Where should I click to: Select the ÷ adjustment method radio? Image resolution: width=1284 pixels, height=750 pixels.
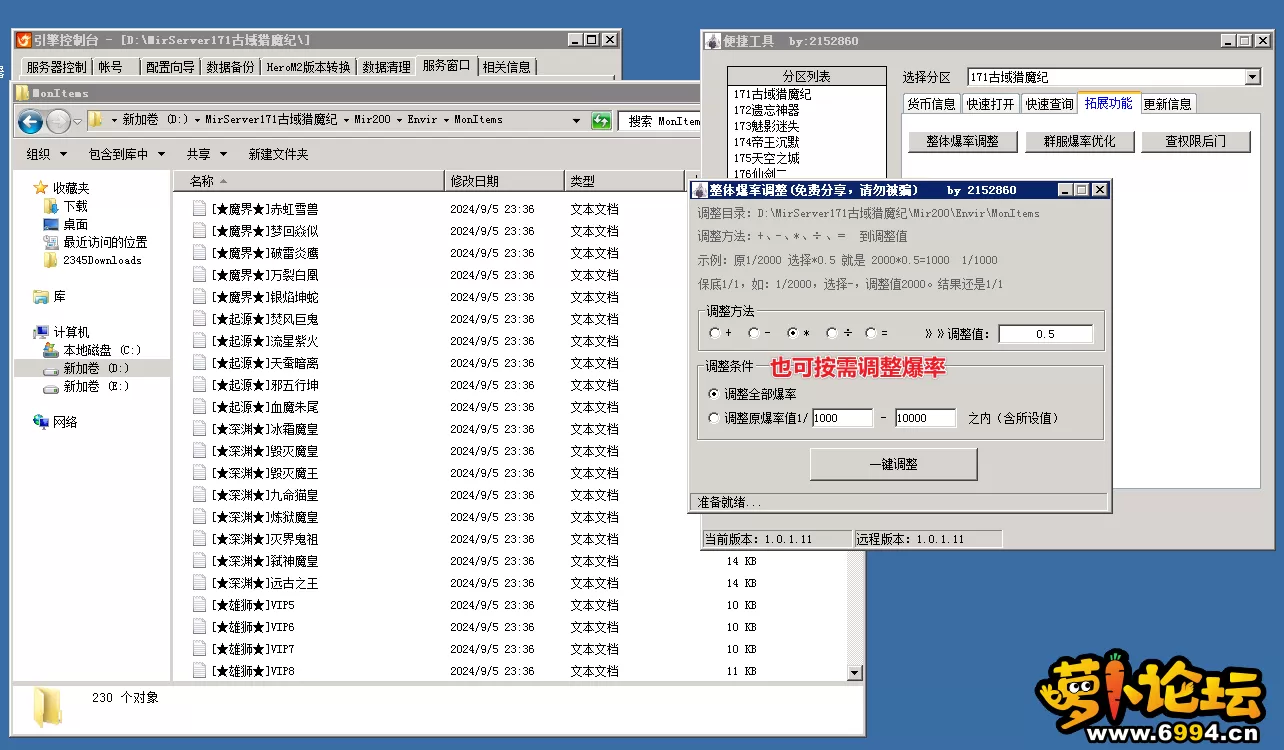(832, 334)
